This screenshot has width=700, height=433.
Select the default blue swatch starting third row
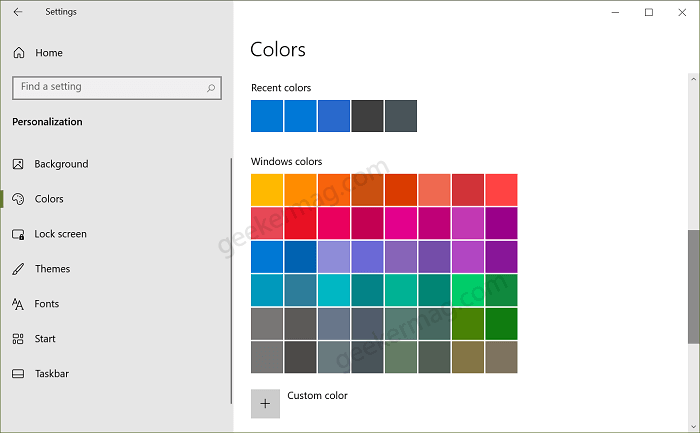click(x=267, y=257)
